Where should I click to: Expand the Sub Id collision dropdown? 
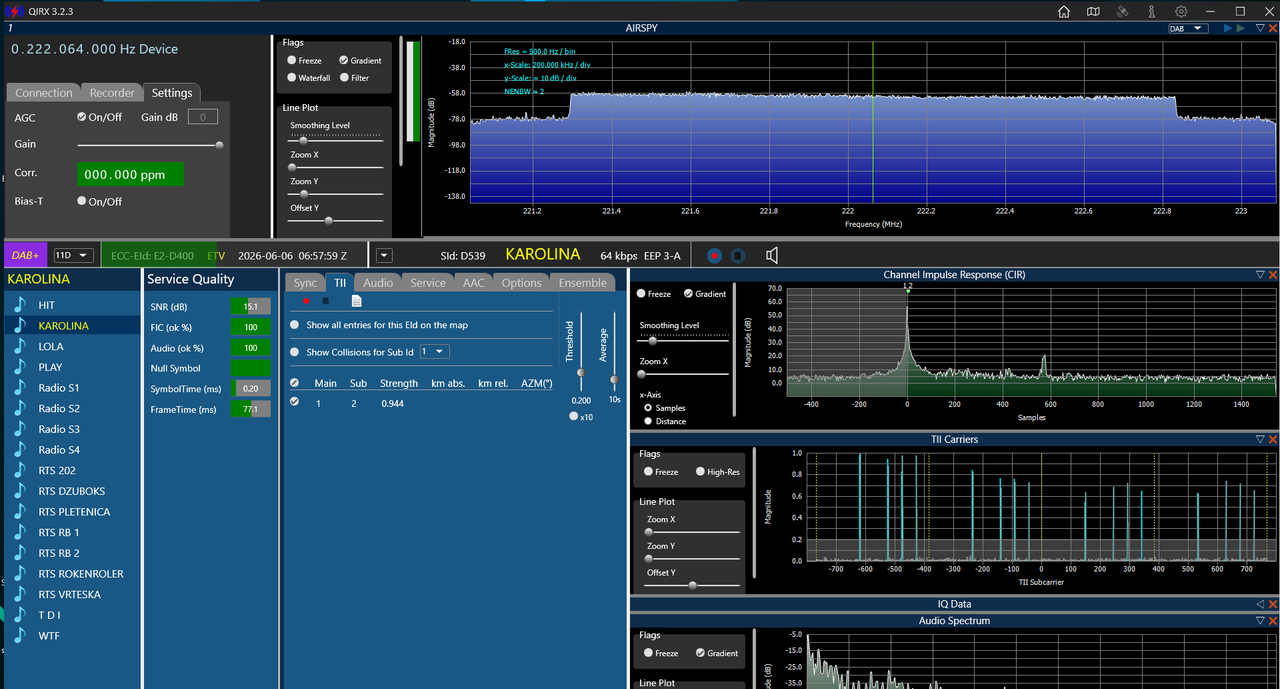[x=435, y=352]
